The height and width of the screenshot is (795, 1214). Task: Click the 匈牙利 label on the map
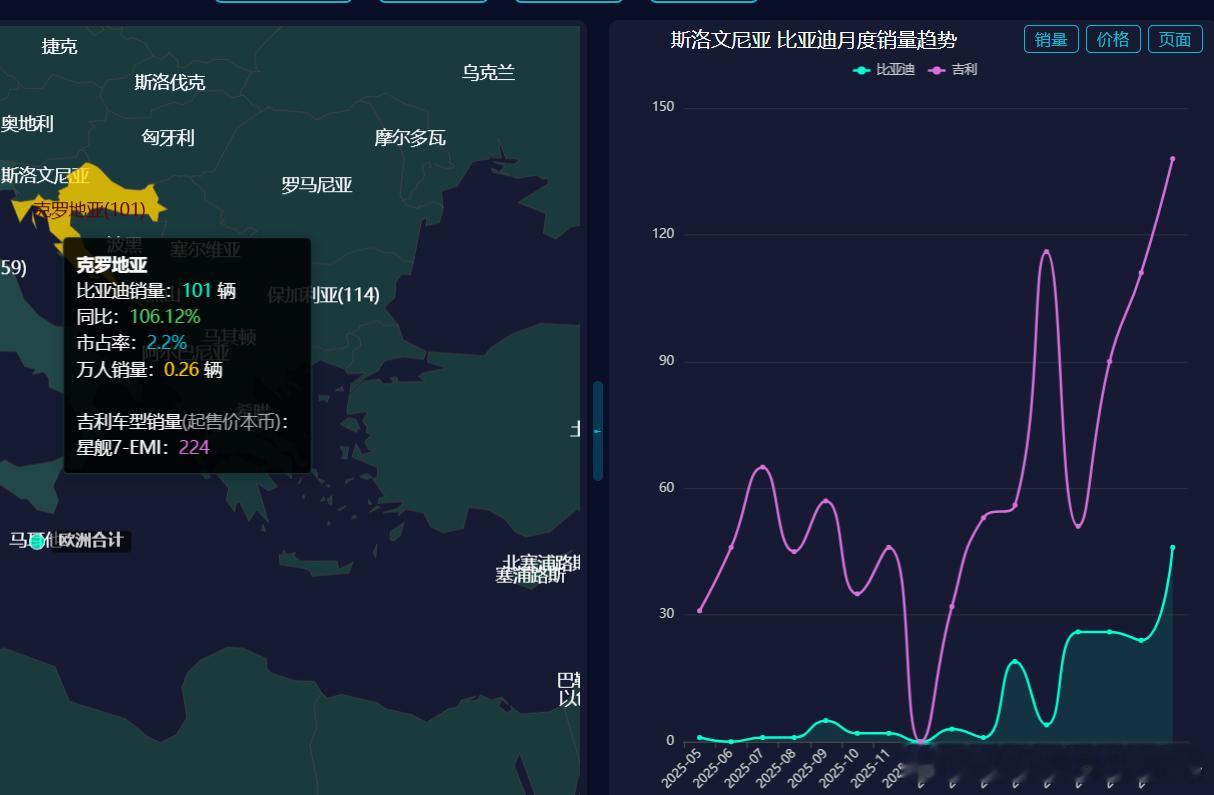tap(168, 138)
